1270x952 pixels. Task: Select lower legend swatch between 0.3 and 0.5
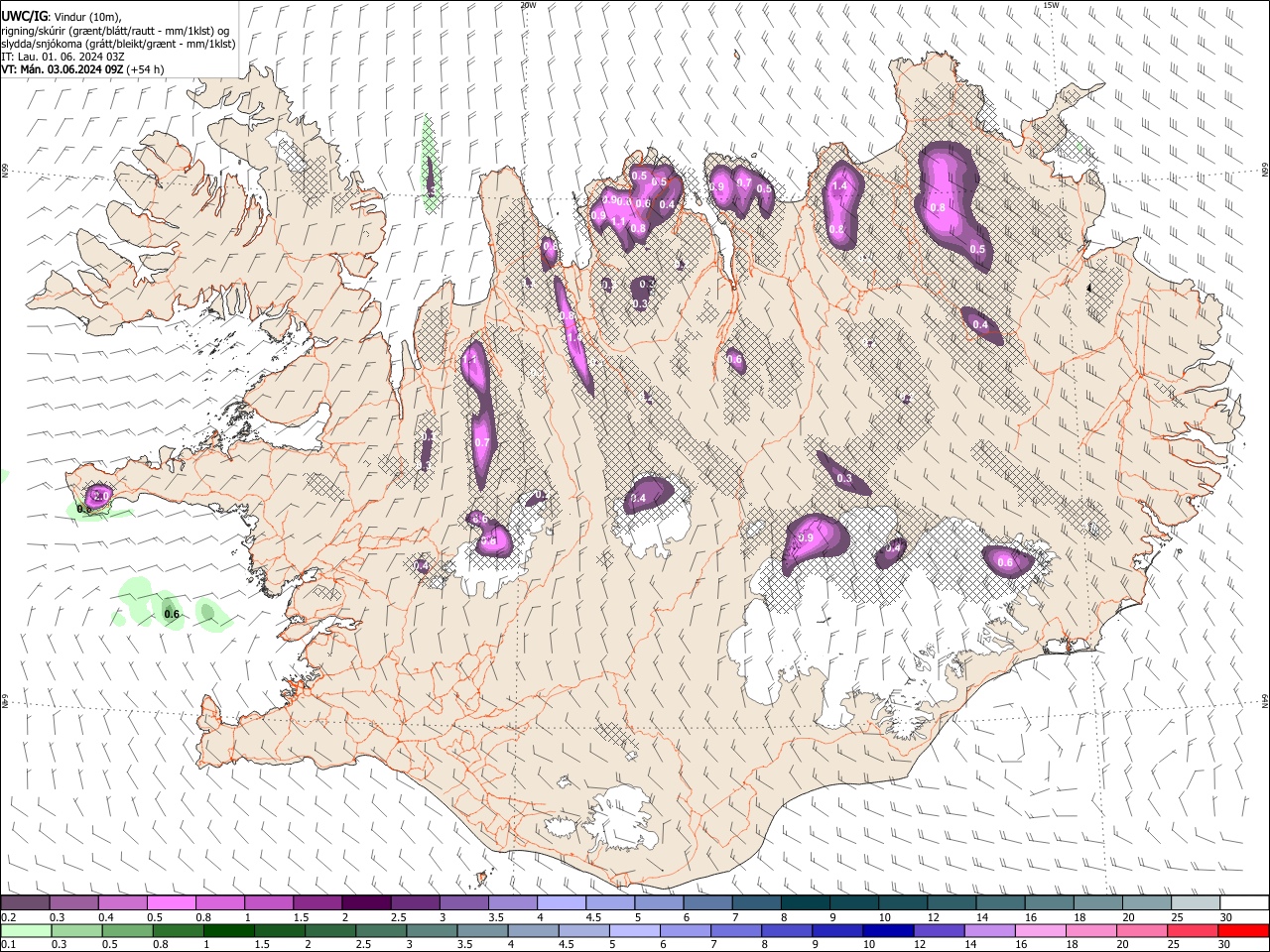(x=76, y=930)
